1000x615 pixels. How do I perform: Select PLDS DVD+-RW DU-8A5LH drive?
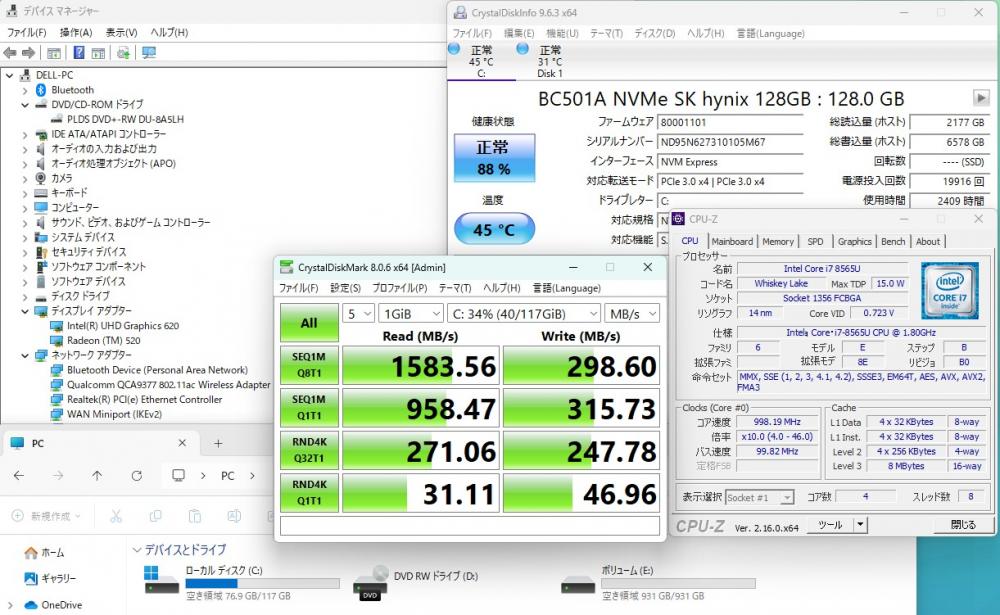[x=125, y=119]
